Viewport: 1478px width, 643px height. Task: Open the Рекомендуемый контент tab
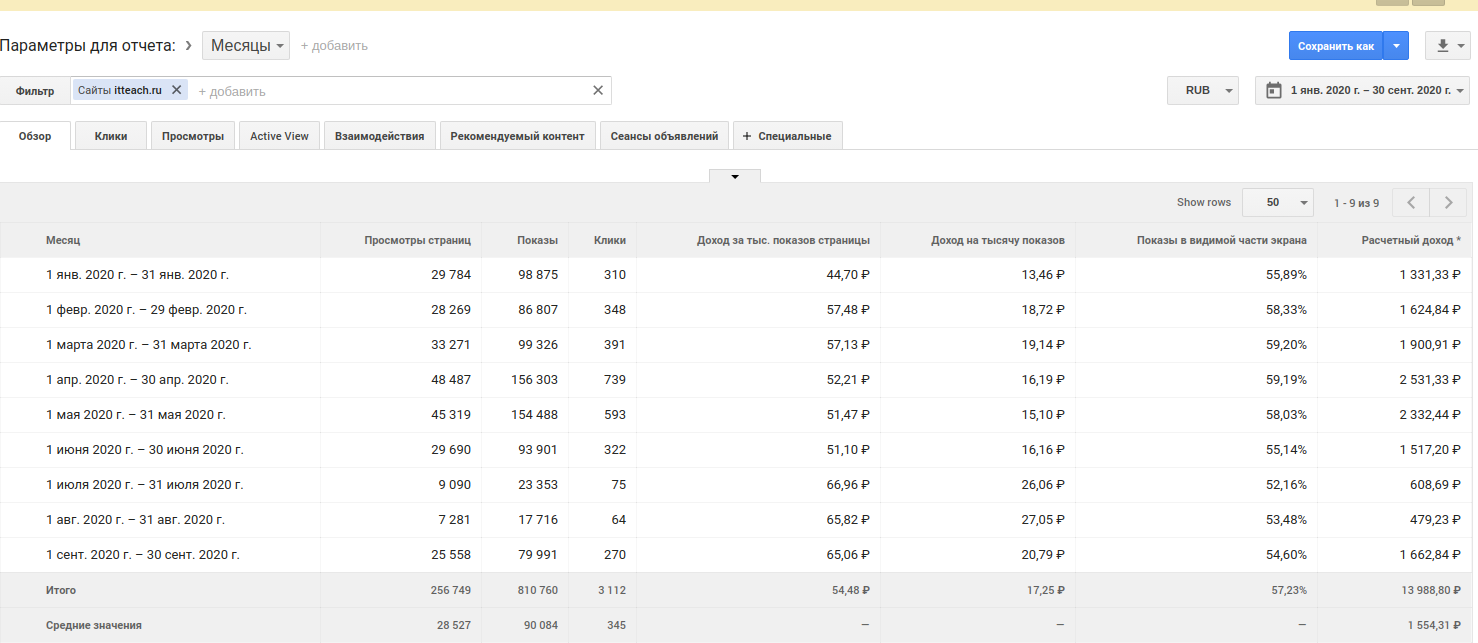(517, 136)
